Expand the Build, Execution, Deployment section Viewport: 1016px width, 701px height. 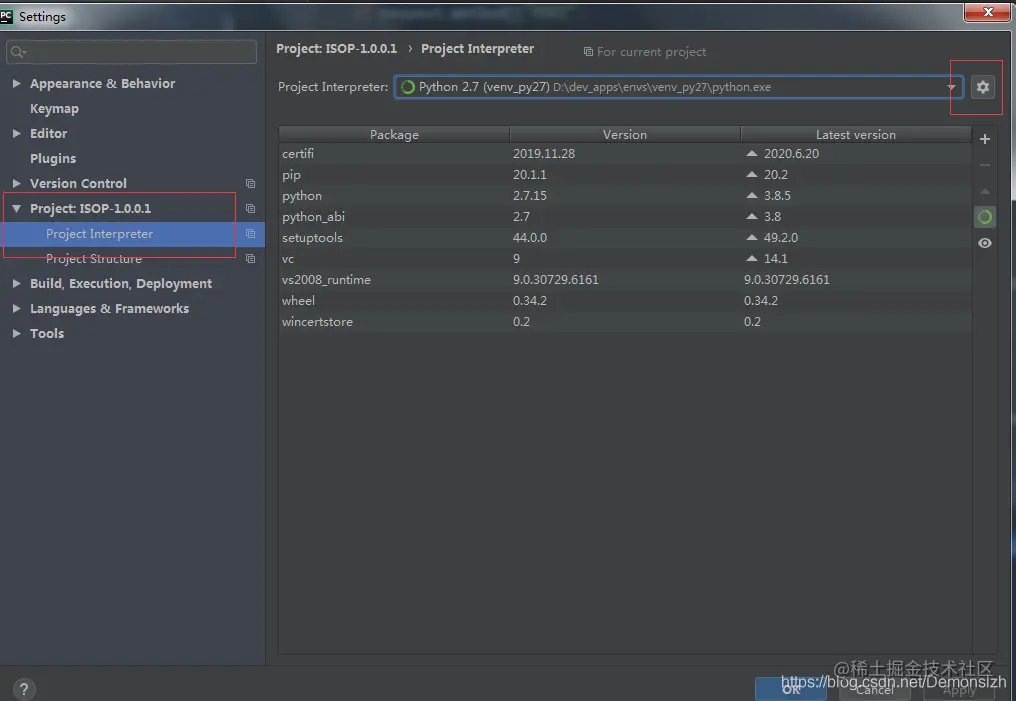pos(16,283)
